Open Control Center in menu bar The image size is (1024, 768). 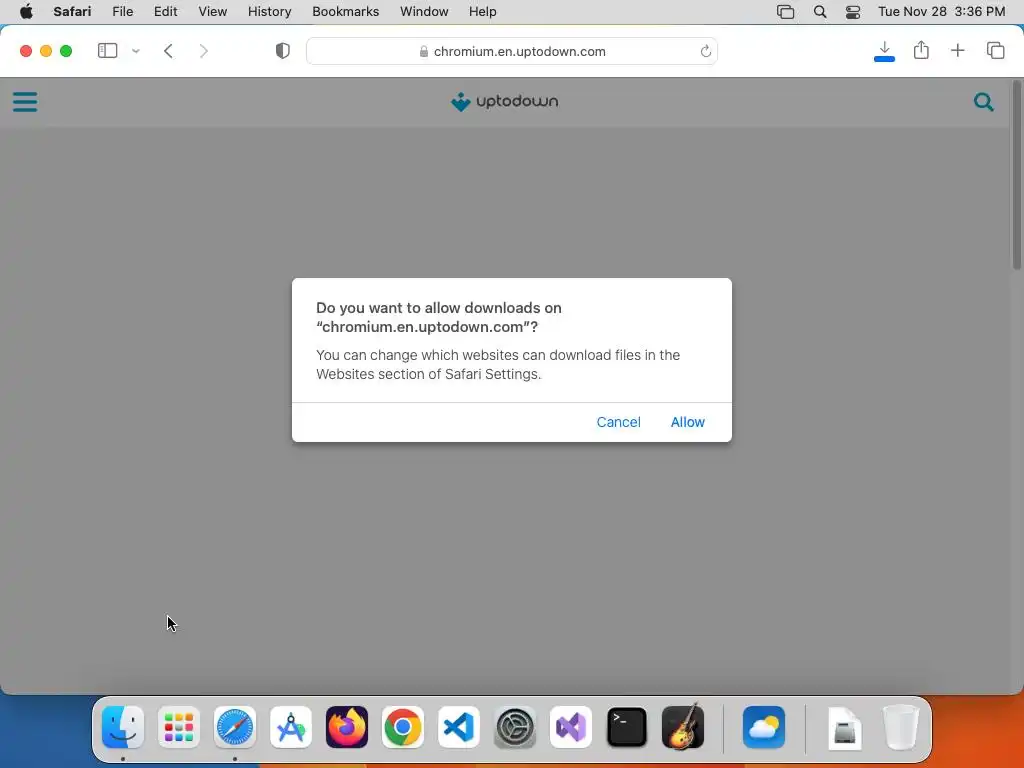tap(853, 12)
